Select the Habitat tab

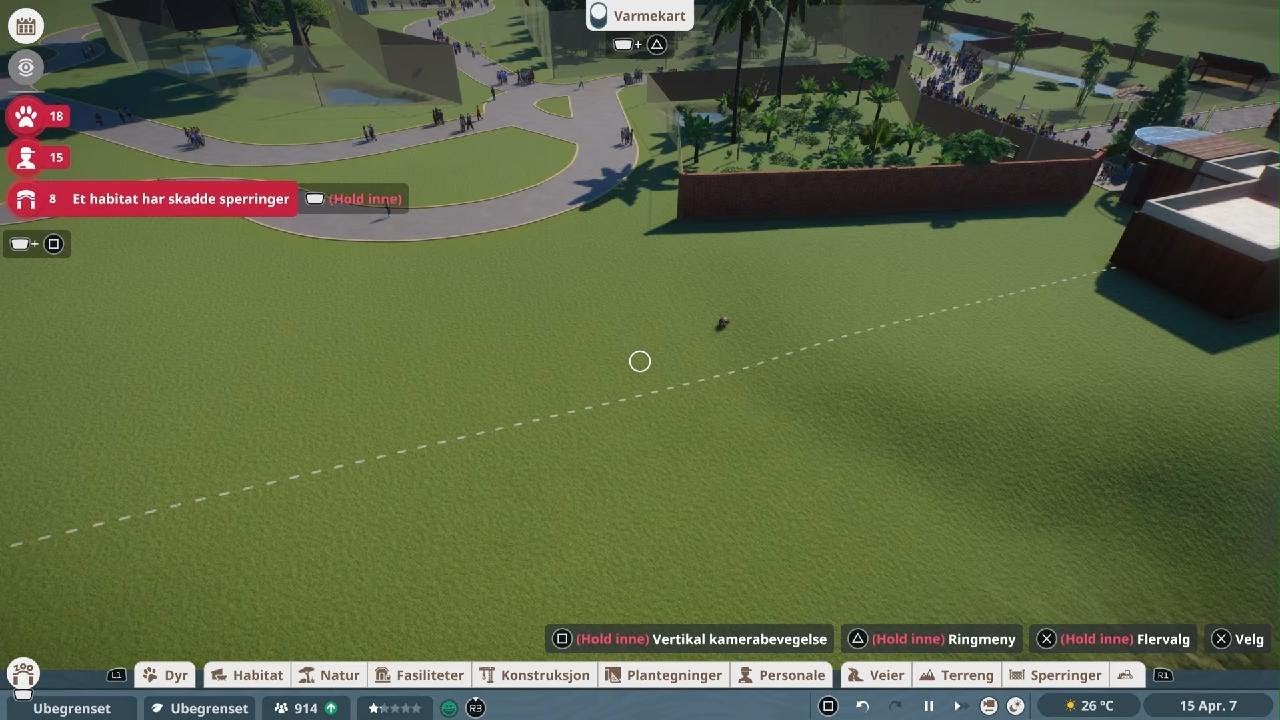[x=247, y=675]
